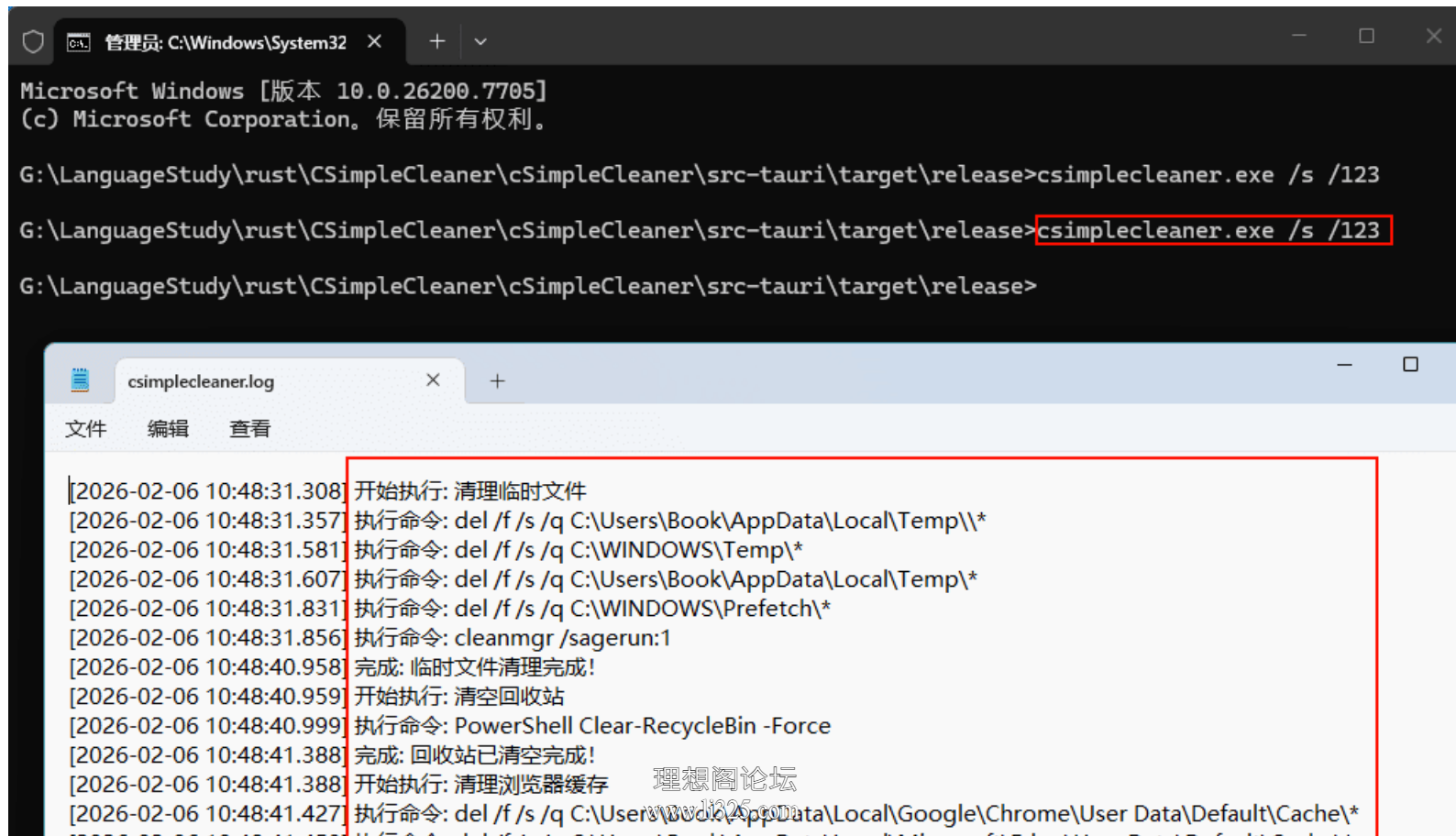Click the shield icon in terminal title bar
1456x836 pixels.
pos(33,42)
